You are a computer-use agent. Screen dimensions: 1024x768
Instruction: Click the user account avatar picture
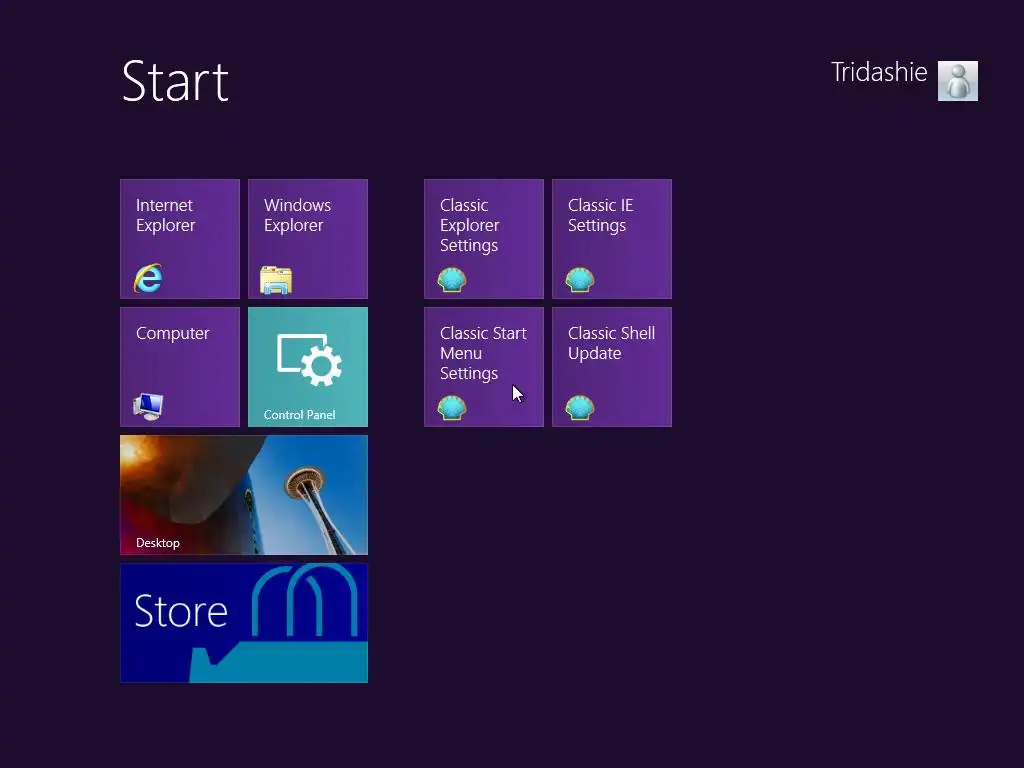[x=957, y=81]
